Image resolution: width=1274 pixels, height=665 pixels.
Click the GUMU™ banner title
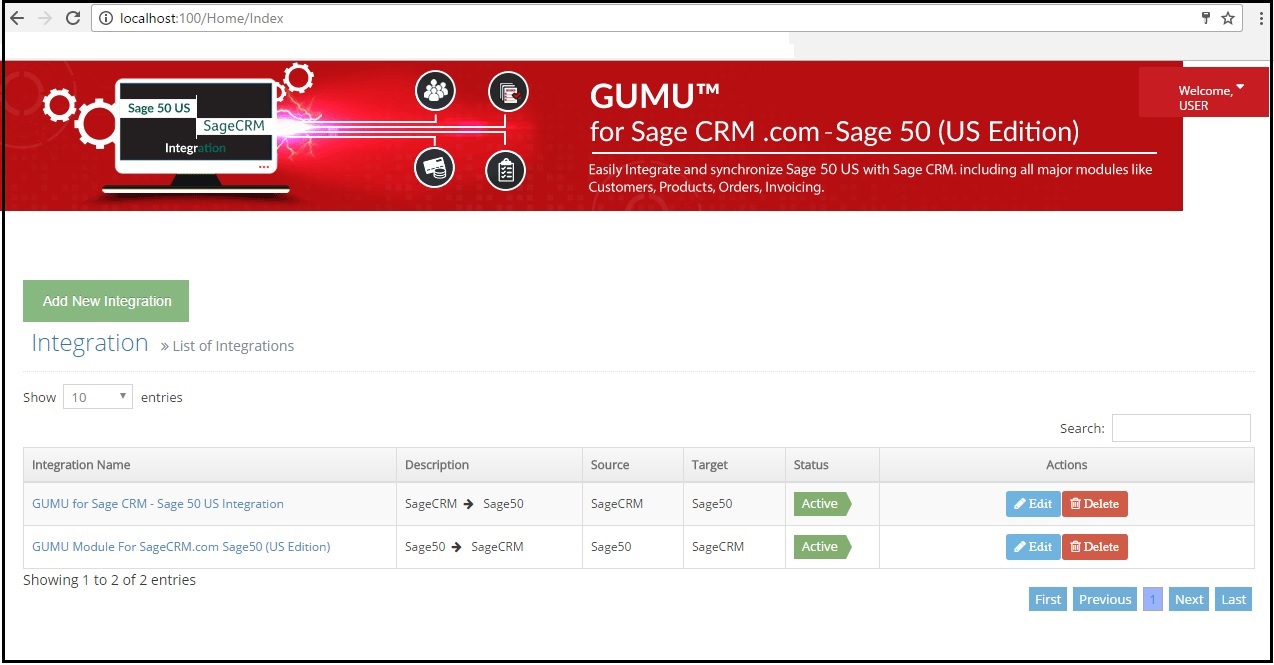655,96
